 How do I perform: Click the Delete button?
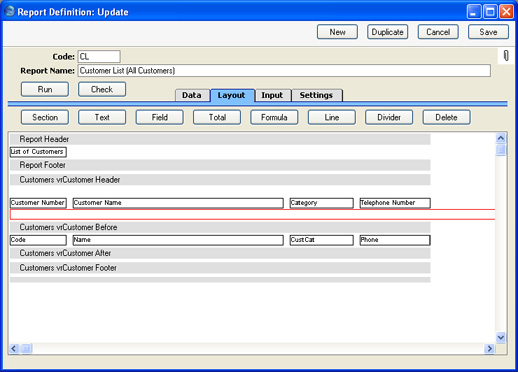(x=446, y=117)
